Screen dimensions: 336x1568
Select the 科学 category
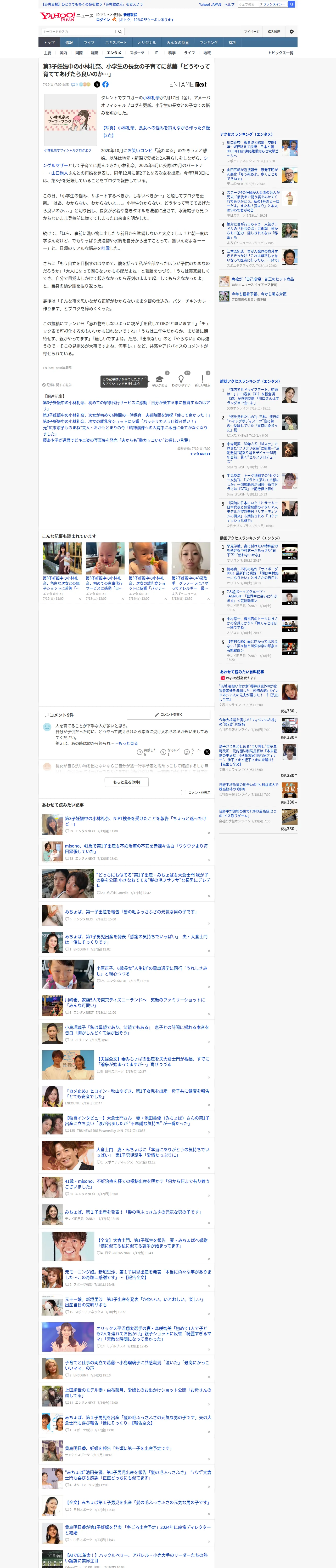coord(172,53)
